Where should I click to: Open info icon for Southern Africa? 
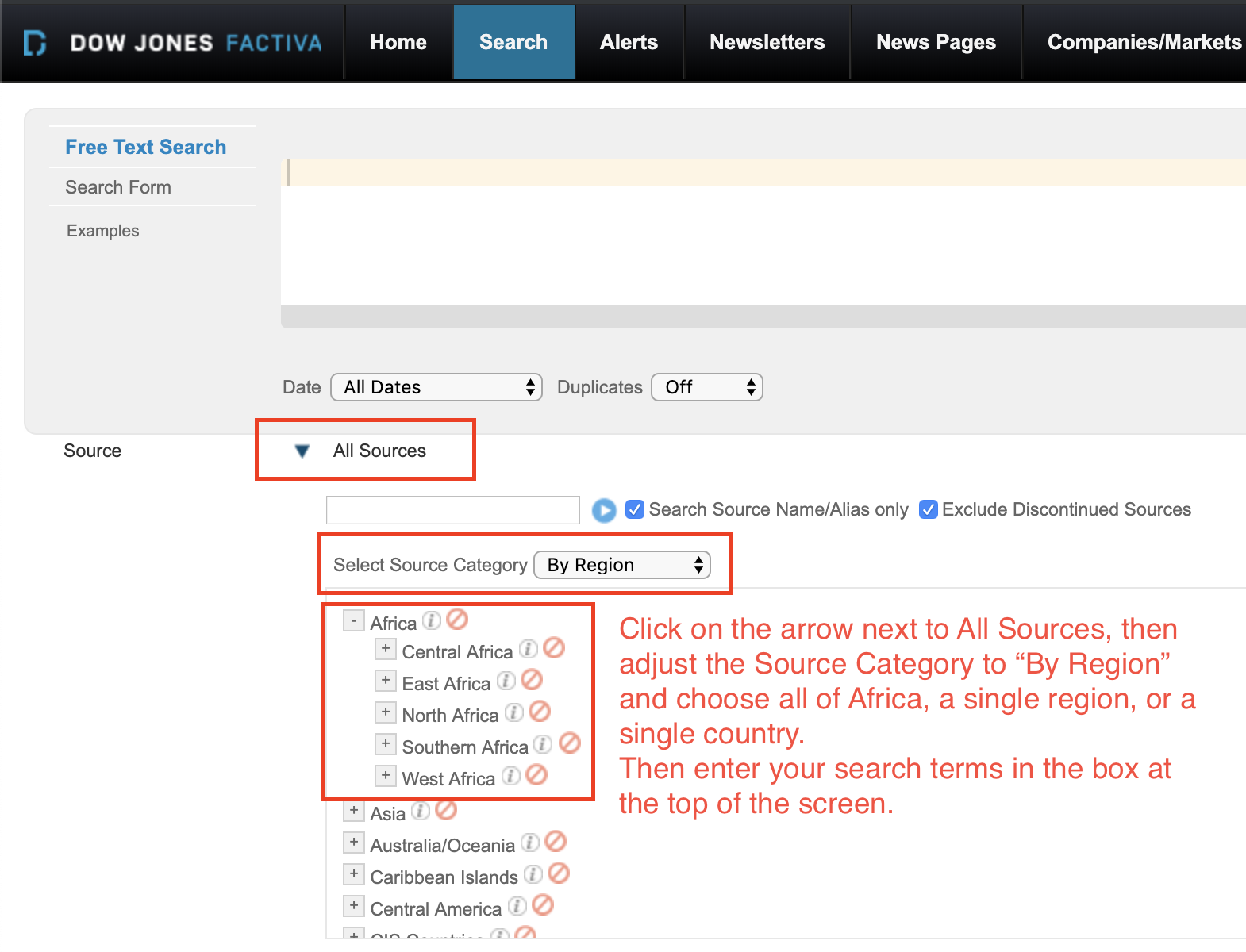click(543, 744)
